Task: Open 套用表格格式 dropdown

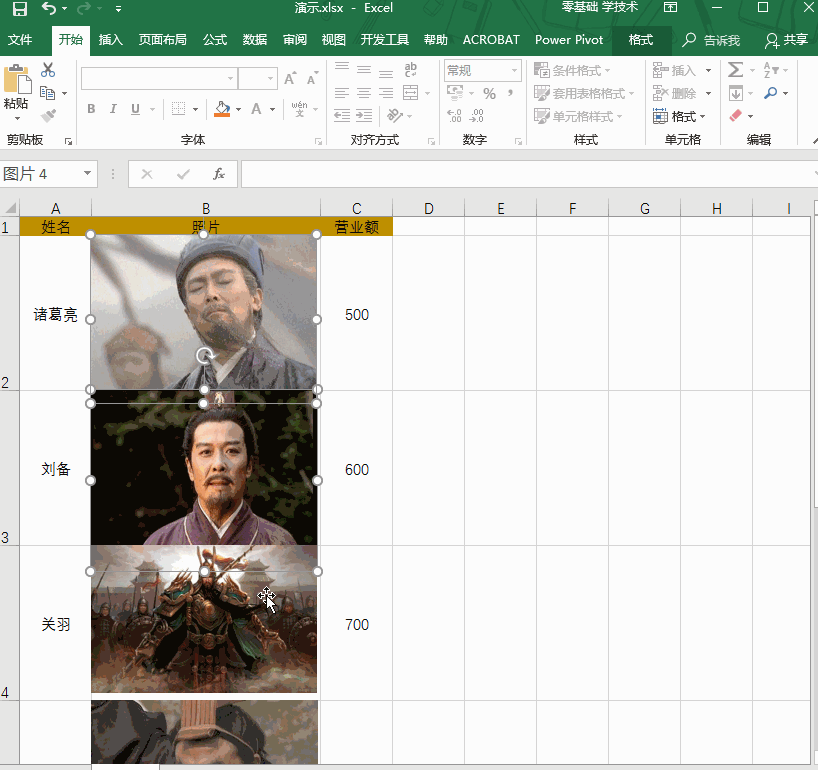Action: click(584, 93)
